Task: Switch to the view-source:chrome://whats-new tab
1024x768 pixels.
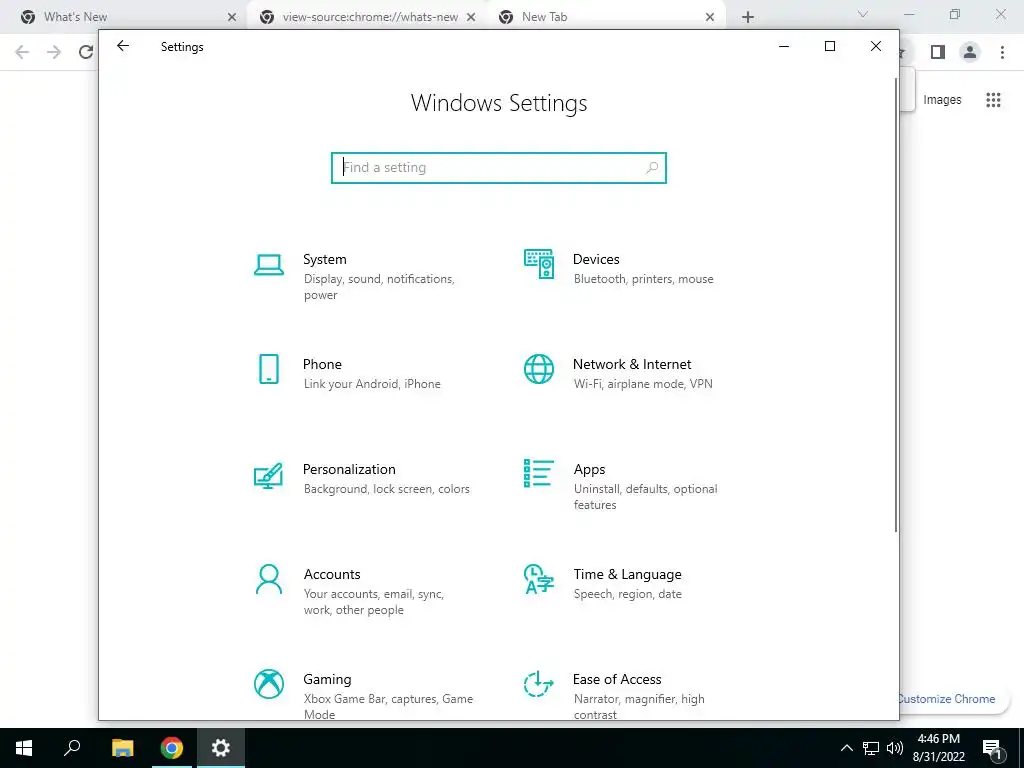Action: click(369, 17)
